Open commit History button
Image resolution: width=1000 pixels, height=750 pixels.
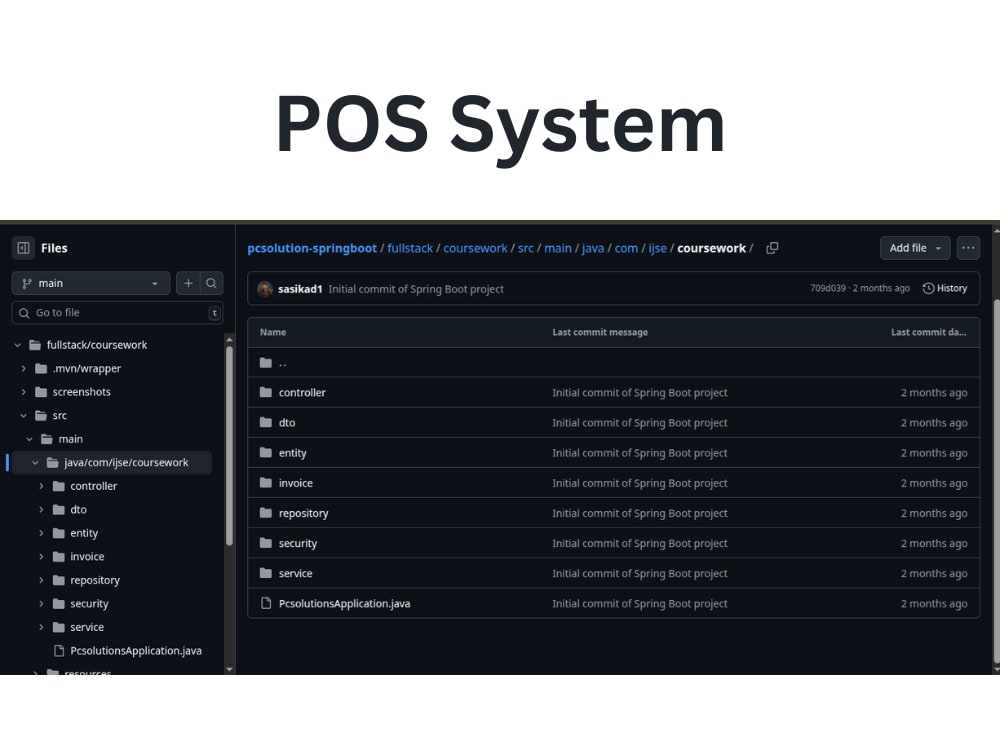945,288
